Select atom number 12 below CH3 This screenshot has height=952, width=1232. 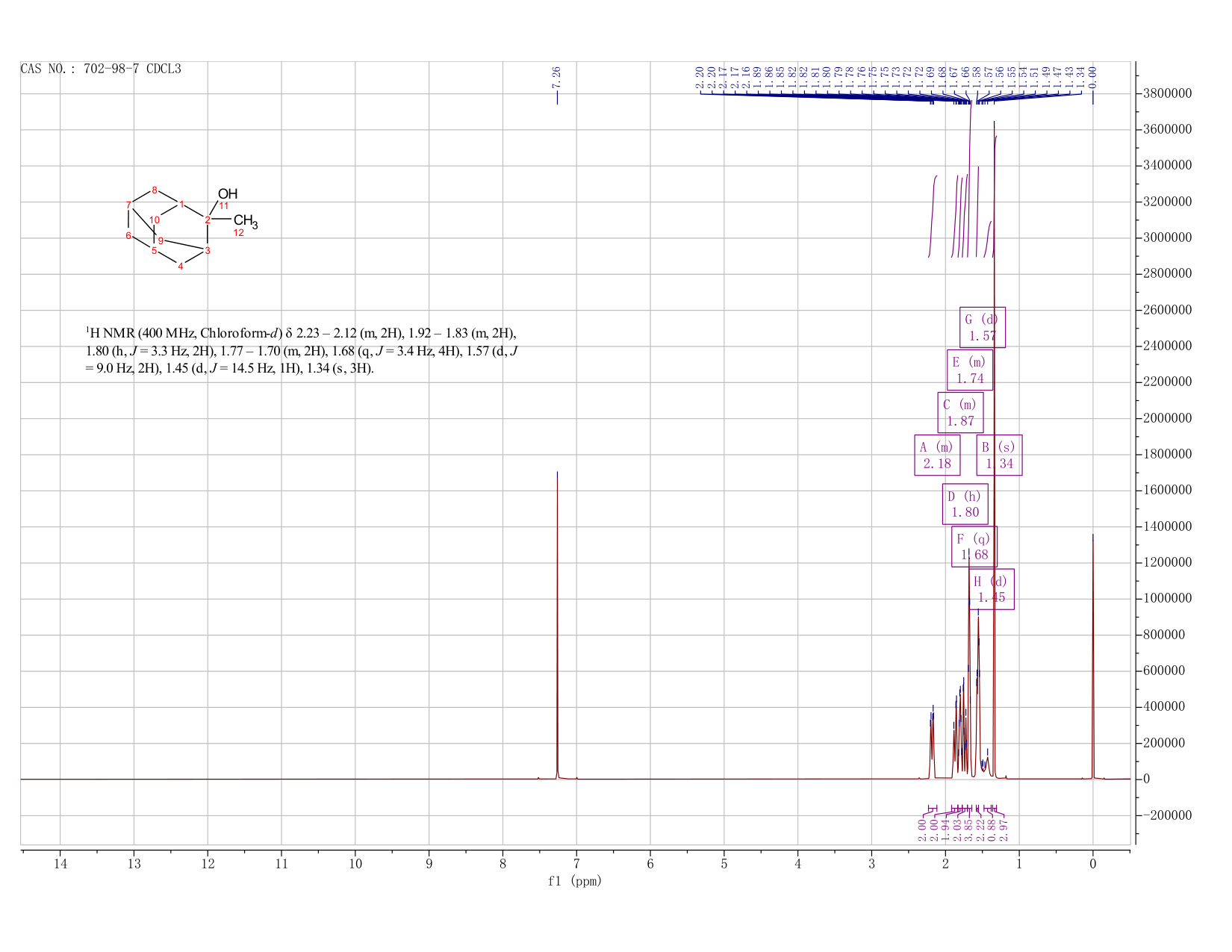click(239, 233)
